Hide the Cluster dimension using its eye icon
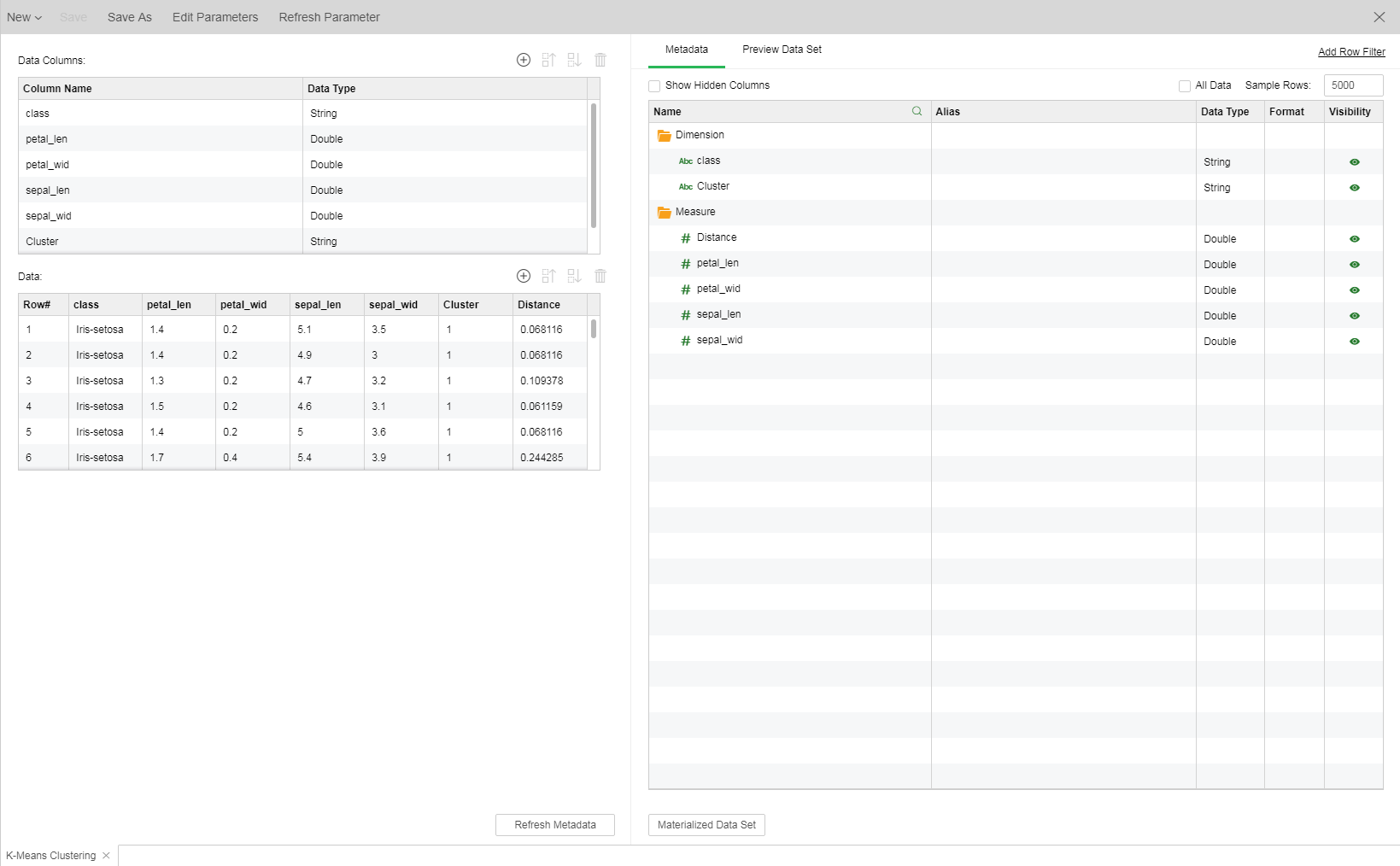Image resolution: width=1400 pixels, height=866 pixels. (x=1354, y=188)
